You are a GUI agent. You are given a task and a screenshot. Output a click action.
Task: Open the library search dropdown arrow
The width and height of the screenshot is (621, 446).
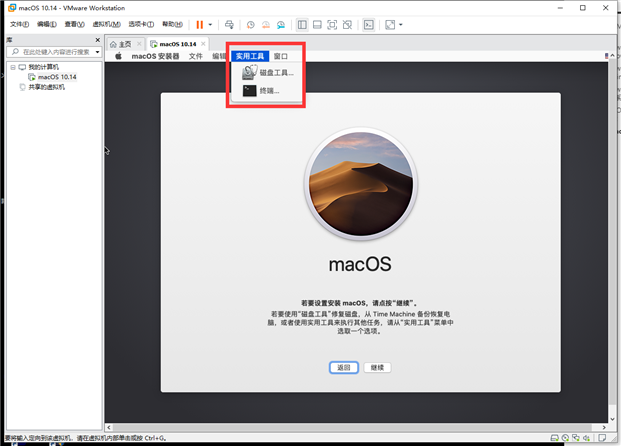click(97, 52)
